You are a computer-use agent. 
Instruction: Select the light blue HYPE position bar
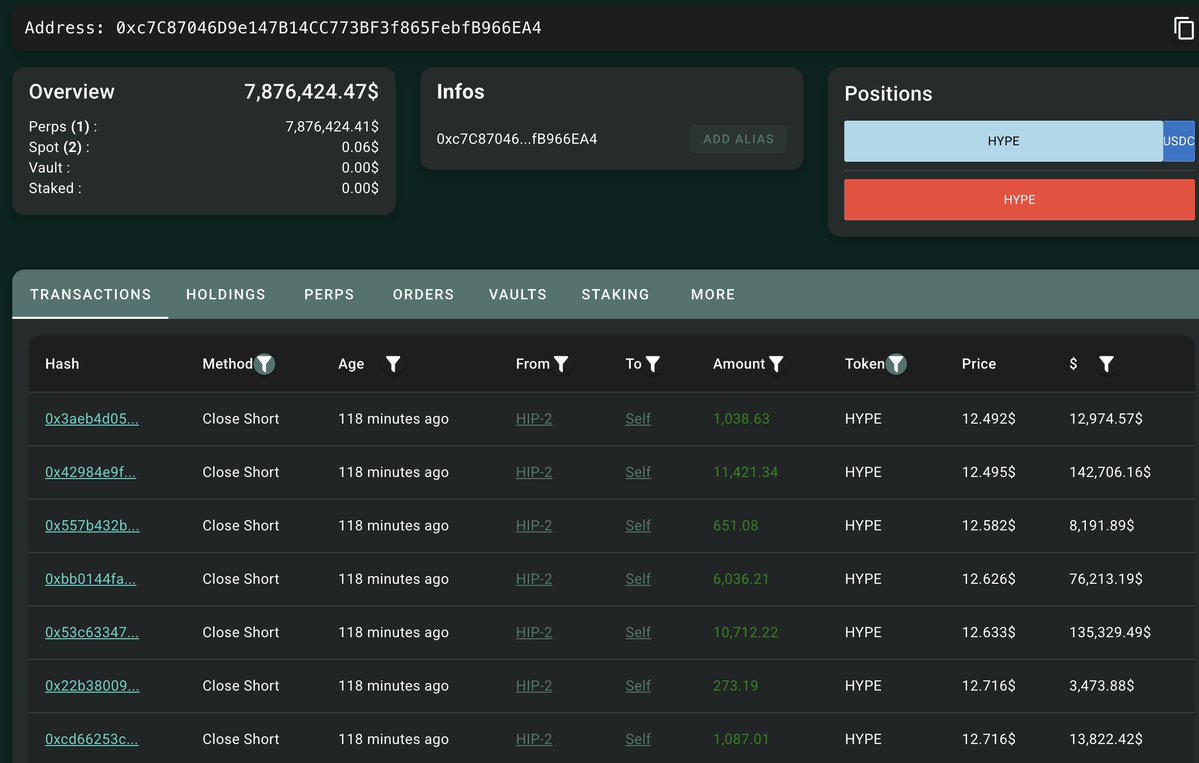(1003, 141)
